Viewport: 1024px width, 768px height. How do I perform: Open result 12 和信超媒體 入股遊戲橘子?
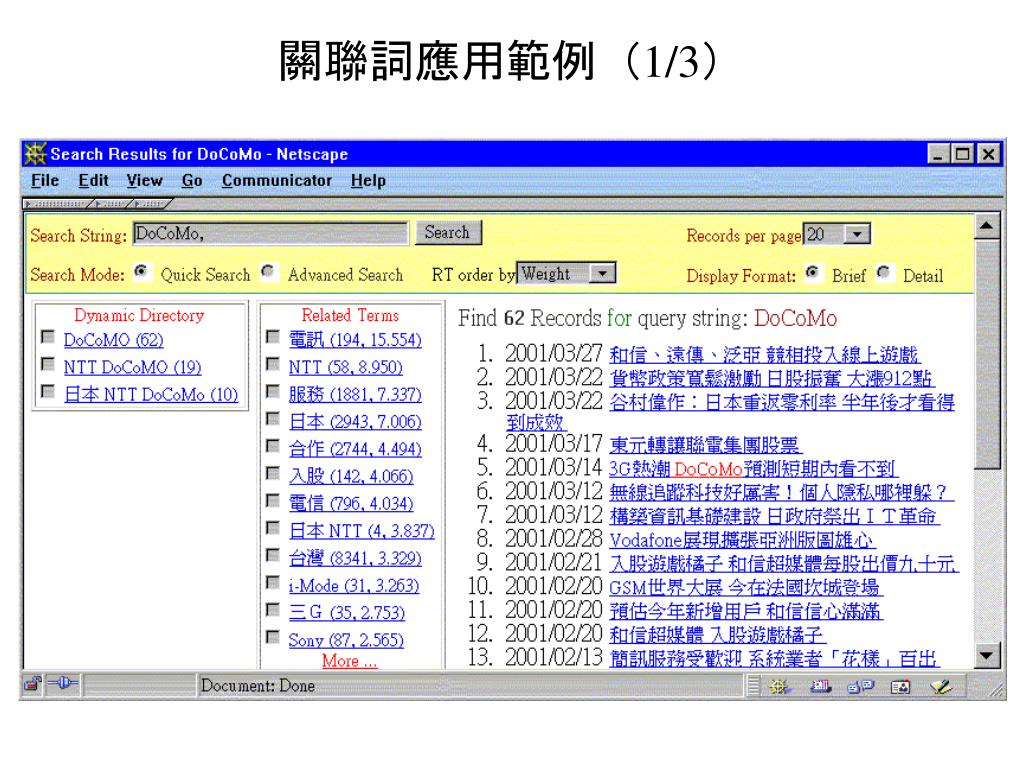tap(716, 635)
